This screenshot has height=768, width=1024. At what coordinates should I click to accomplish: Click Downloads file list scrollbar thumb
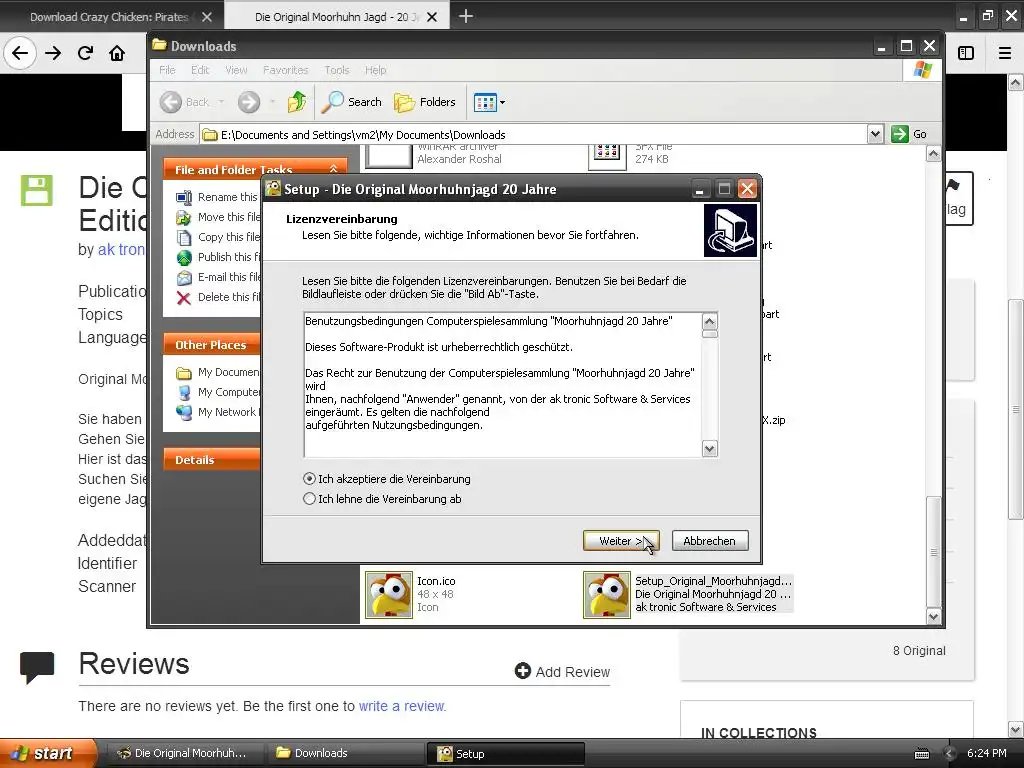(934, 552)
